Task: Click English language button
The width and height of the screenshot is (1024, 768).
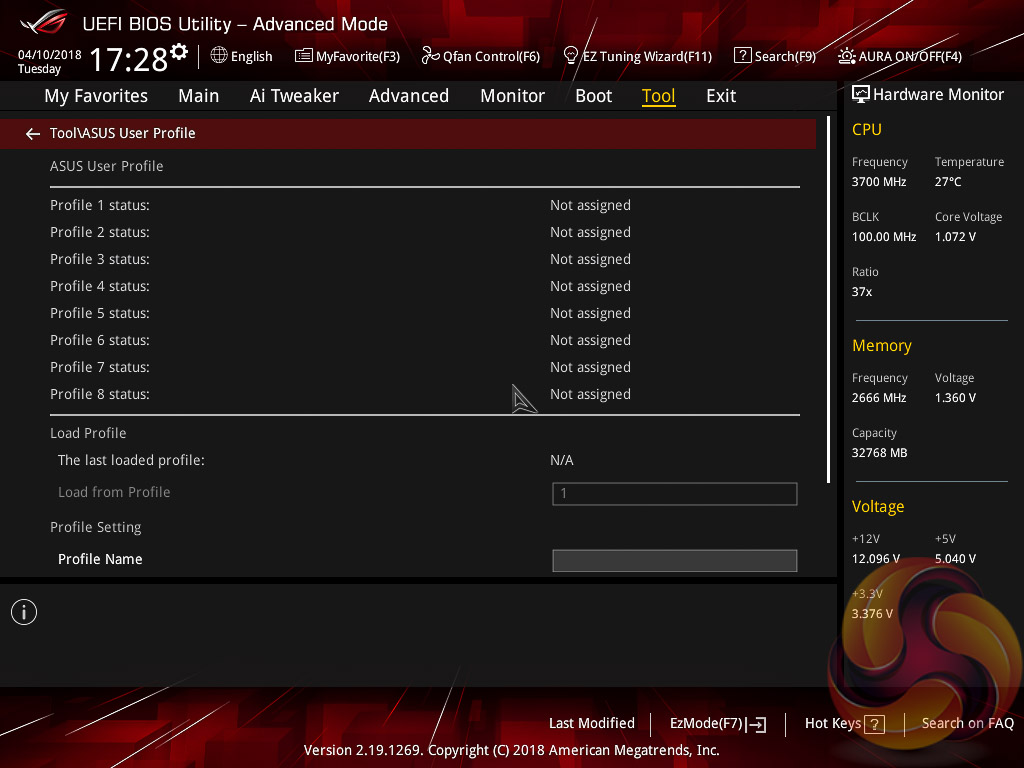Action: click(251, 57)
